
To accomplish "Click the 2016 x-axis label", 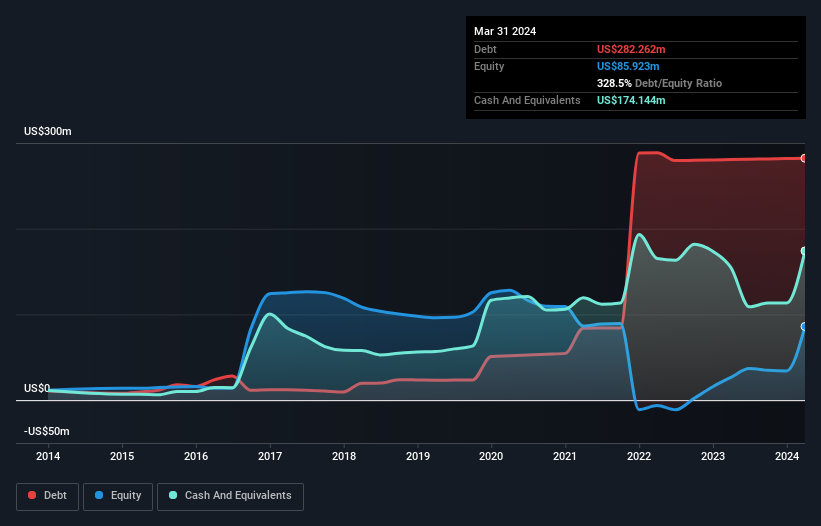I will coord(196,456).
